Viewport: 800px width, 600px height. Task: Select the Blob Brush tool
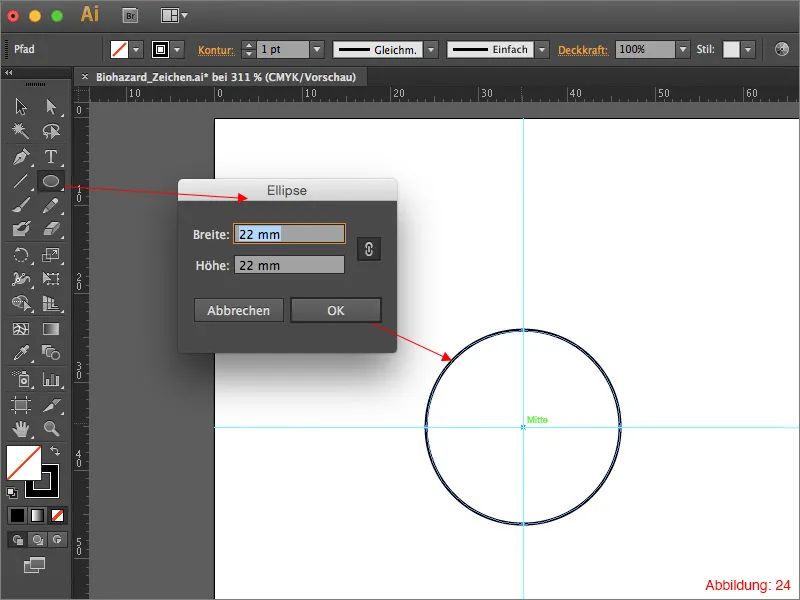click(21, 229)
